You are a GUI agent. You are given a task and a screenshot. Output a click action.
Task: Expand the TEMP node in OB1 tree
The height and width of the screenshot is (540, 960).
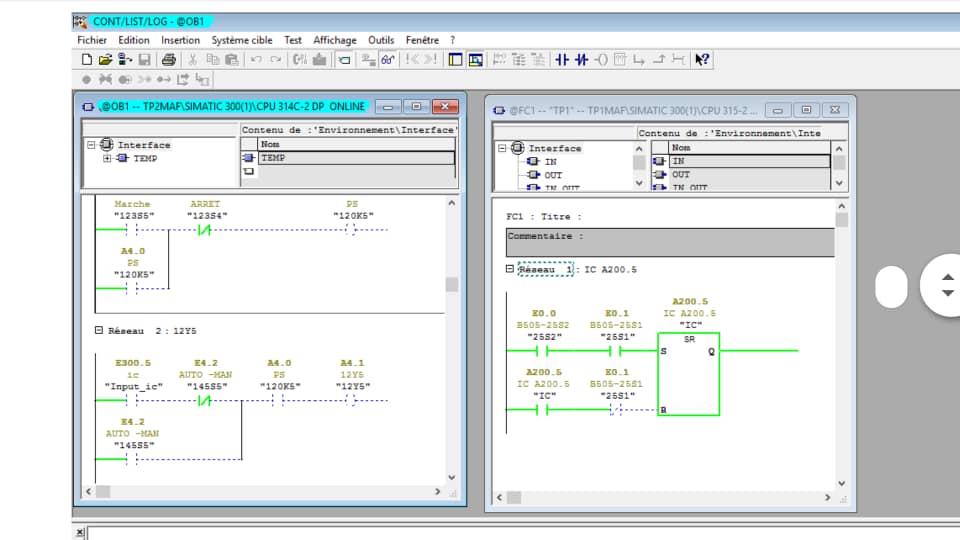(108, 158)
